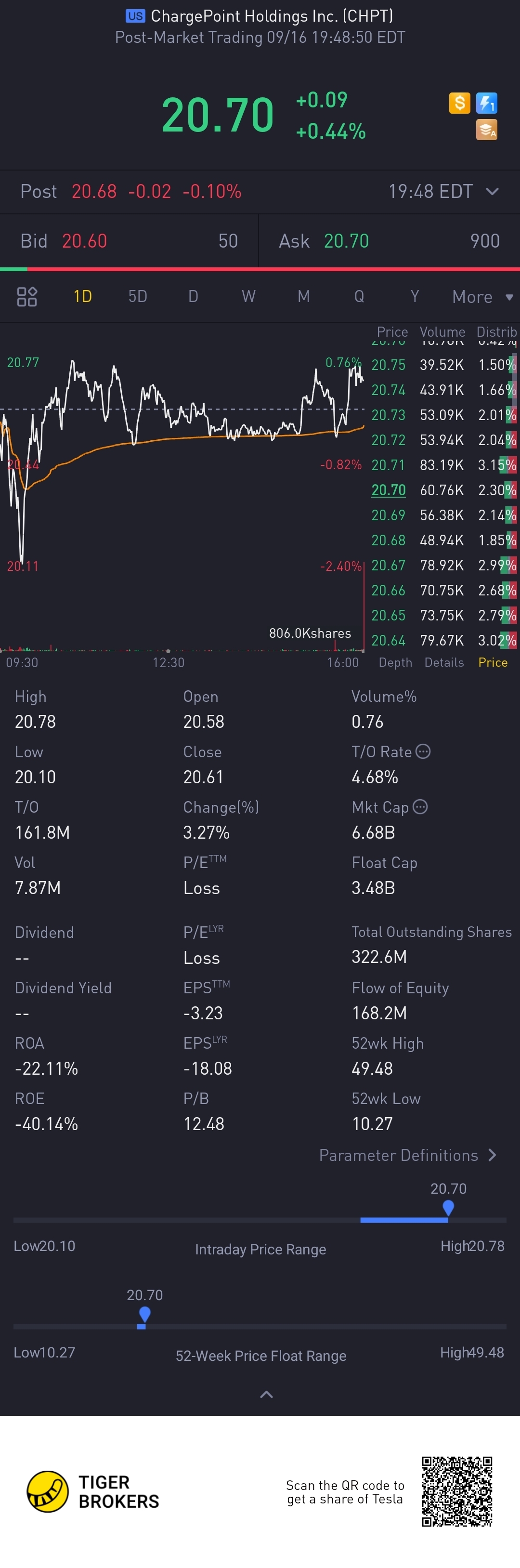Viewport: 520px width, 1568px height.
Task: Tap the volume bars under the chart
Action: pos(182,646)
